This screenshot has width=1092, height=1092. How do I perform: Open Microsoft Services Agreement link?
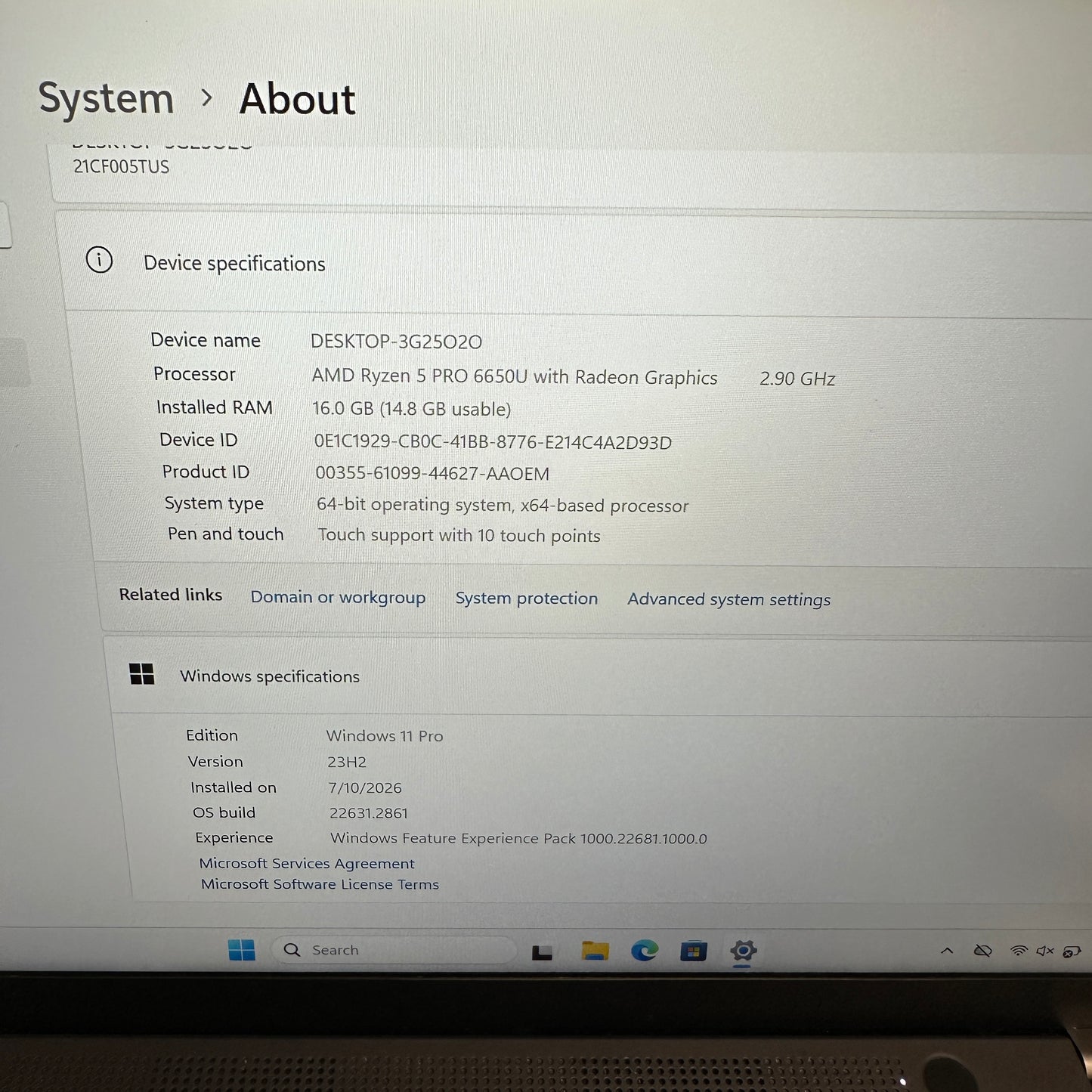tap(307, 863)
